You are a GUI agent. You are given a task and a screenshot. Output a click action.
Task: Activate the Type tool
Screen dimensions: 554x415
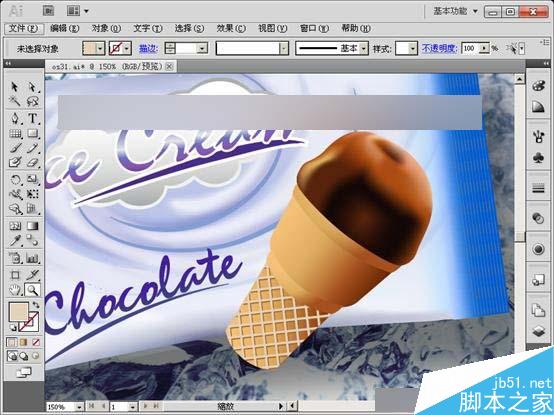(32, 118)
